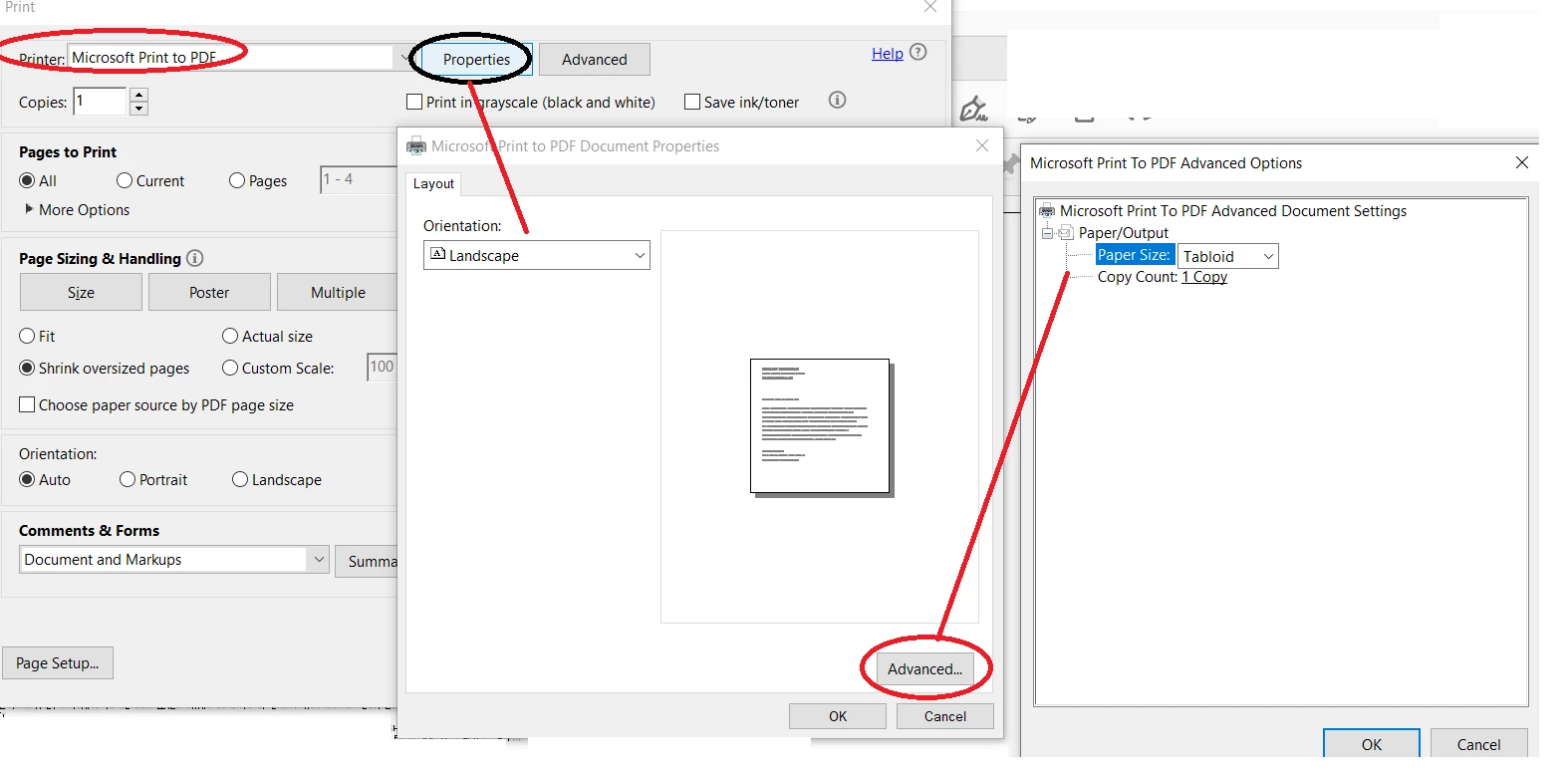Click OK in Document Properties dialog
The image size is (1568, 771).
coord(838,716)
